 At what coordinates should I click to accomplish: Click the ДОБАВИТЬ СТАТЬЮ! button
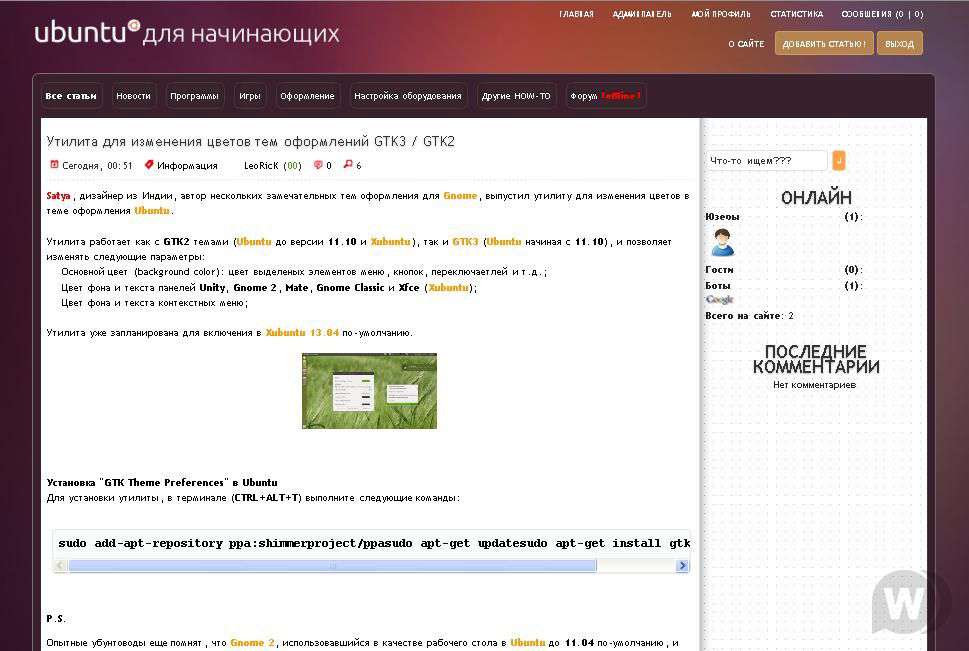(824, 43)
